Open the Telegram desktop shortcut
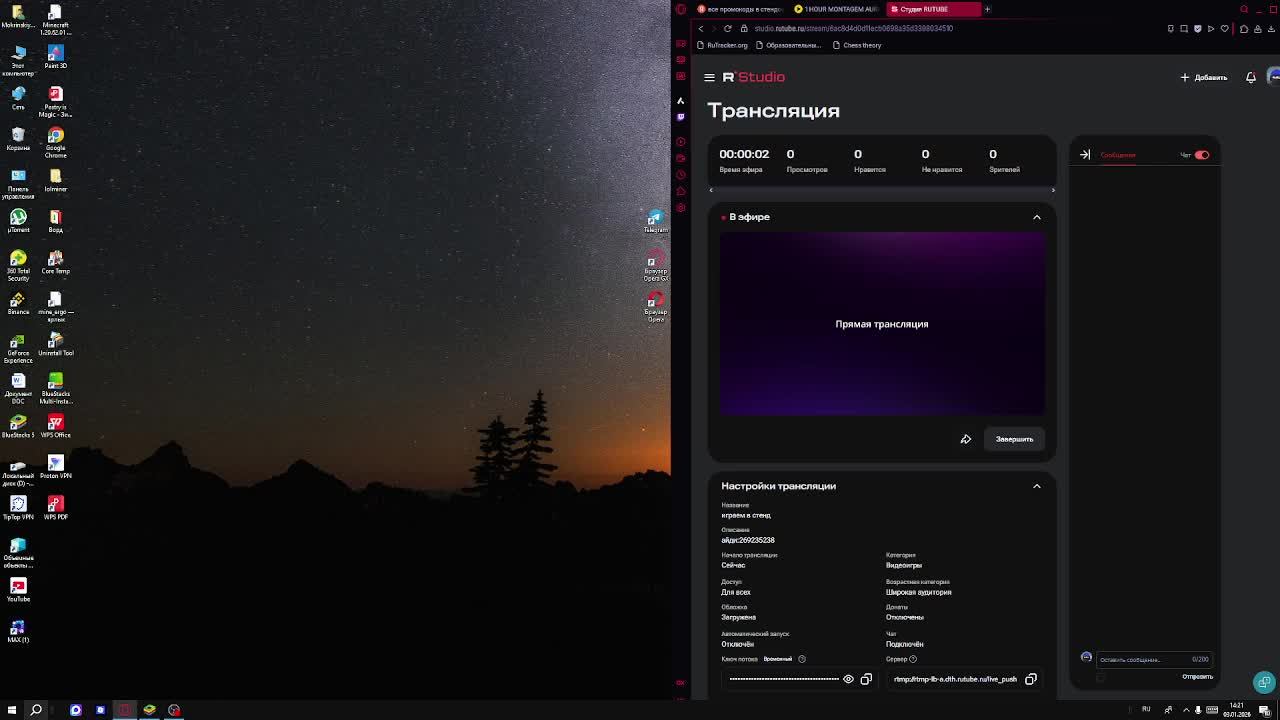 [655, 221]
